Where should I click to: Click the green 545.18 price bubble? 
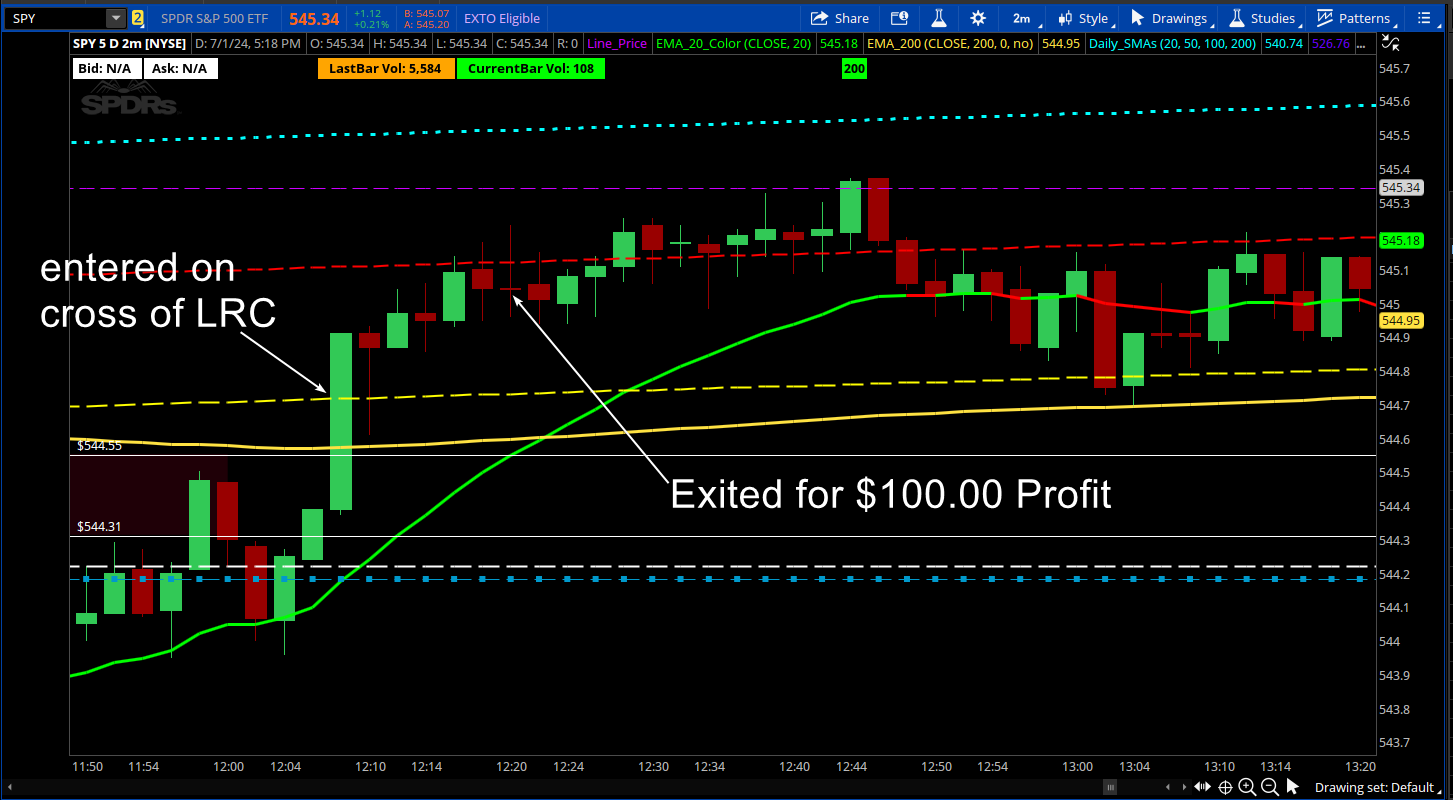pos(1400,240)
